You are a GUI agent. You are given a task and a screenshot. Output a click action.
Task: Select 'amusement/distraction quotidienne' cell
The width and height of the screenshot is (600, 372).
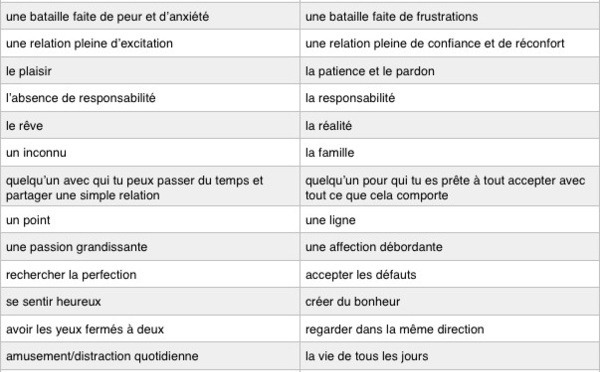(x=150, y=356)
